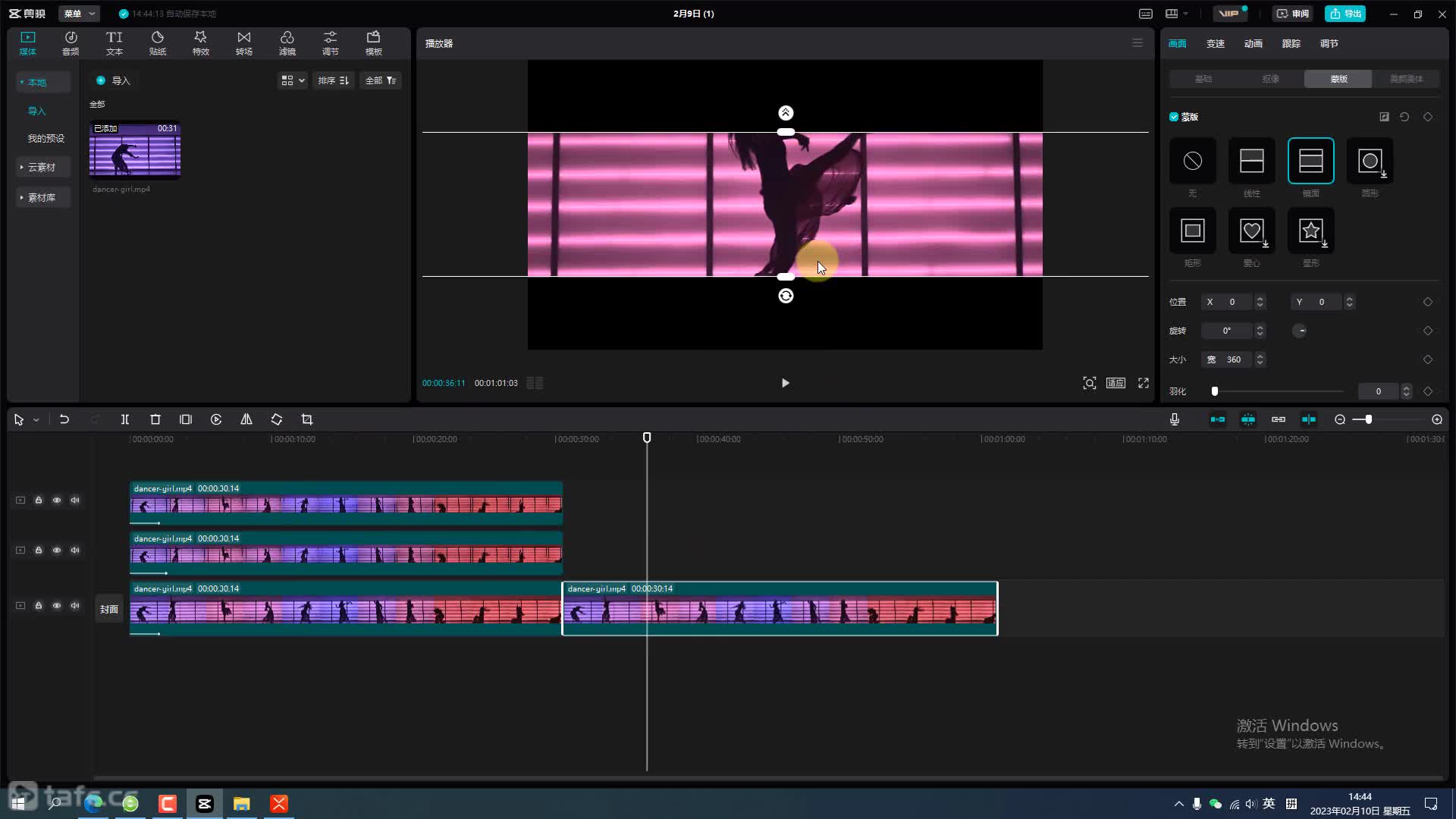Viewport: 1456px width, 819px height.
Task: Open the 转场 transitions panel
Action: click(243, 43)
